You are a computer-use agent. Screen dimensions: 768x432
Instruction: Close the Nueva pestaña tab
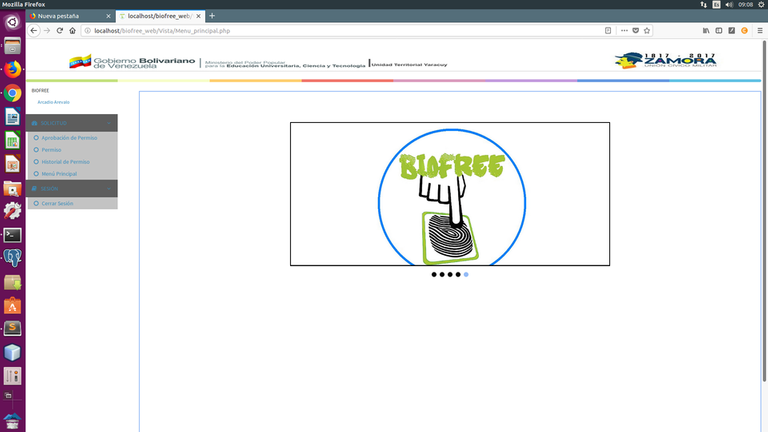tap(108, 16)
